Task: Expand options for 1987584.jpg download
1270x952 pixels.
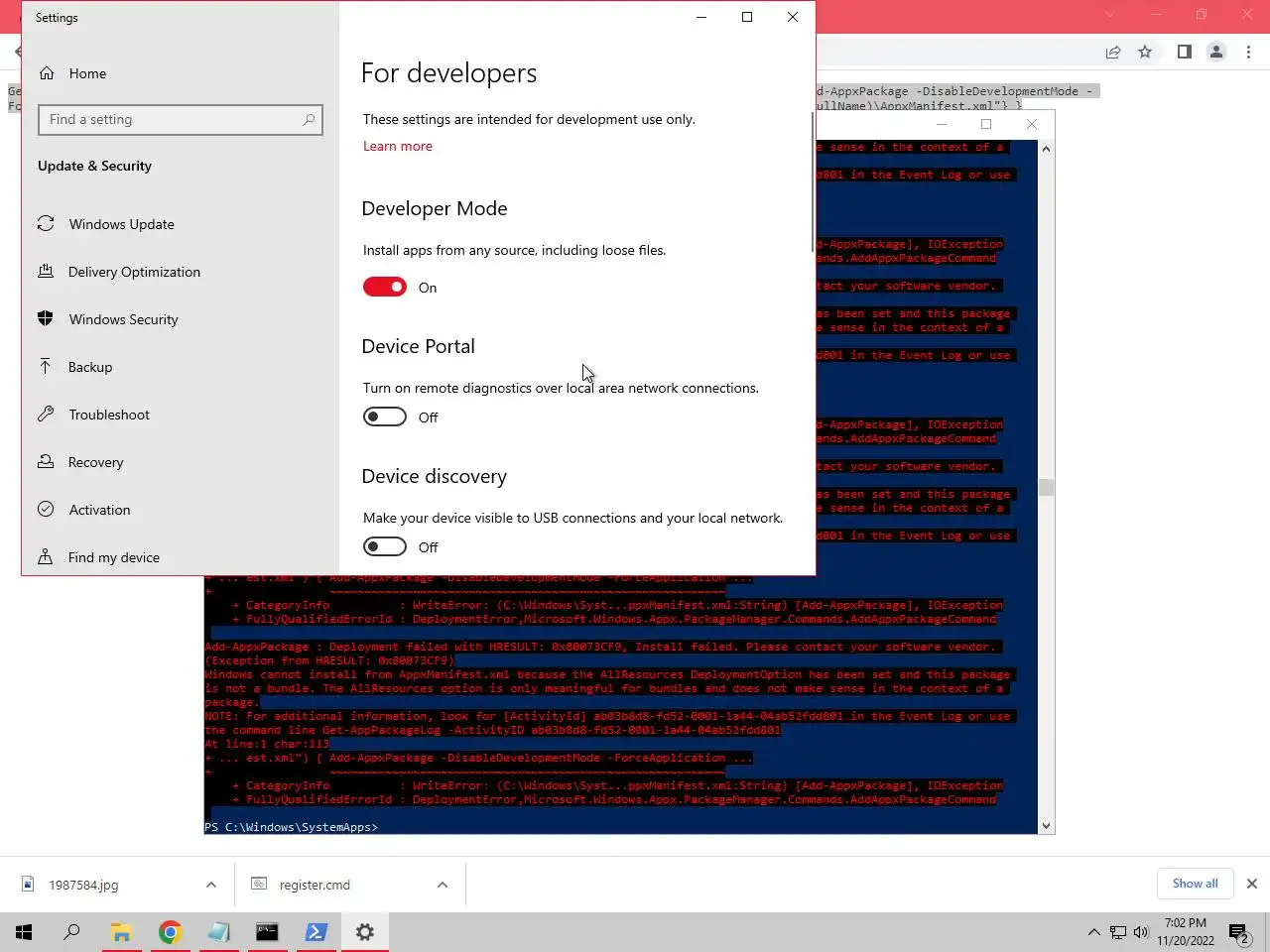Action: [x=211, y=885]
